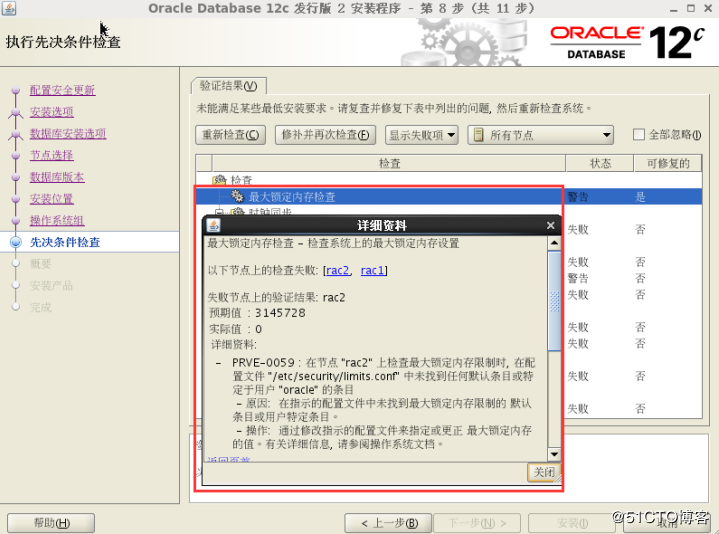Click the dialog scrollbar up arrow
719x534 pixels.
click(554, 243)
